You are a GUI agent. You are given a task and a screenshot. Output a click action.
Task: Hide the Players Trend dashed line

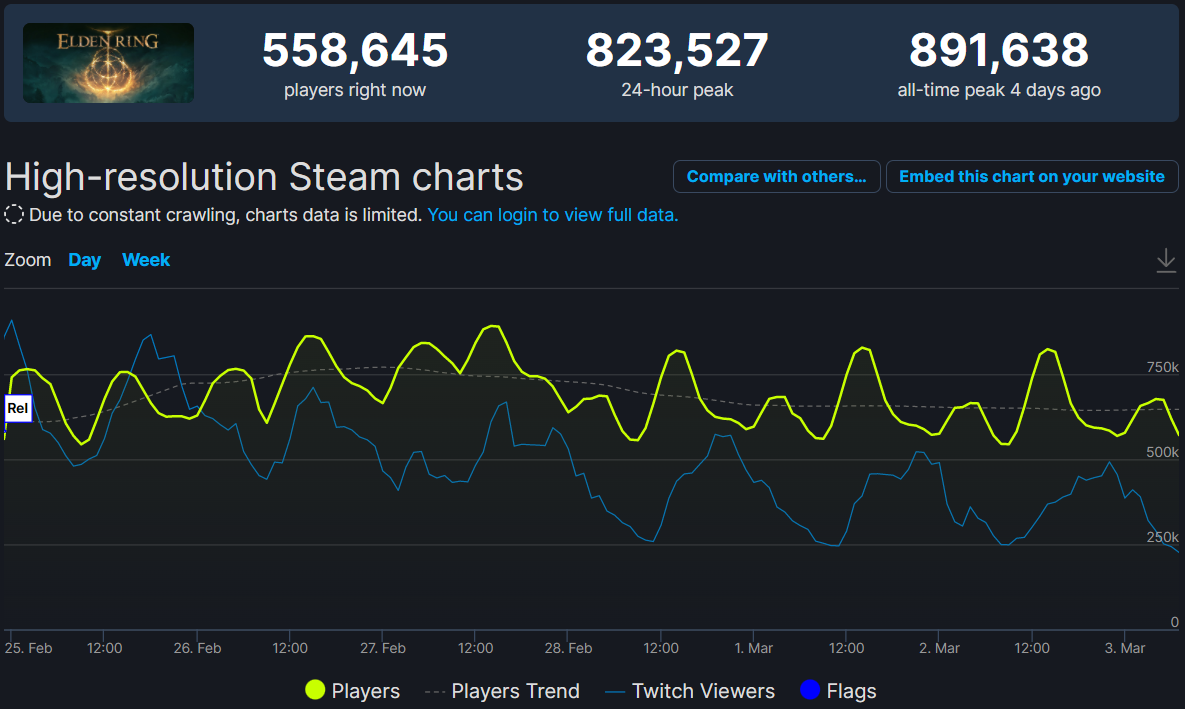pos(502,691)
